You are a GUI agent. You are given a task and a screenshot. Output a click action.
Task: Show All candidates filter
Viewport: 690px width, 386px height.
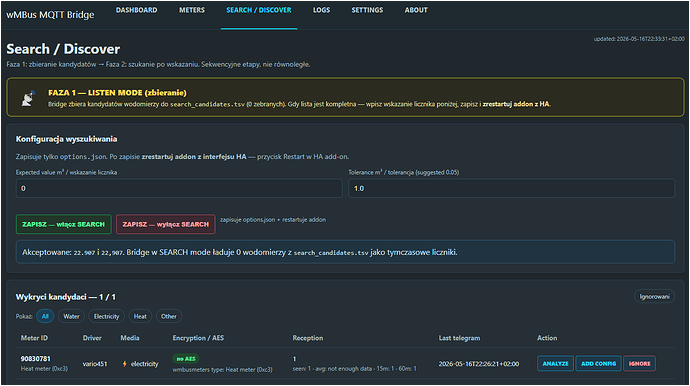[x=45, y=316]
